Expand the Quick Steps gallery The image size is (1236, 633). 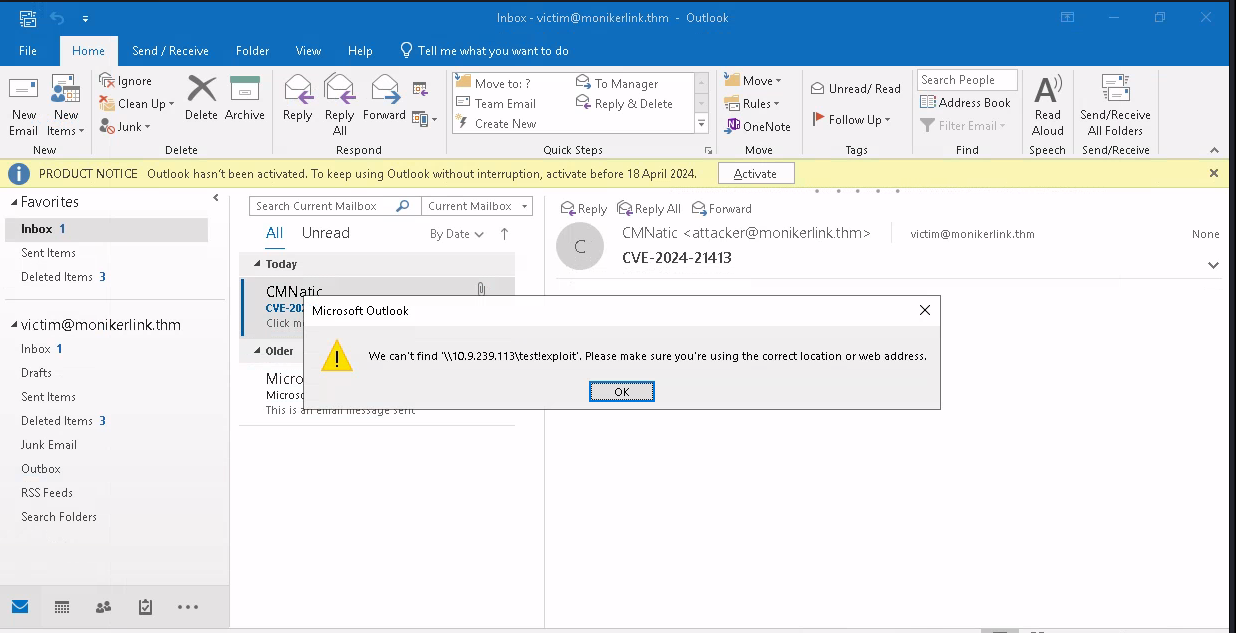(702, 124)
